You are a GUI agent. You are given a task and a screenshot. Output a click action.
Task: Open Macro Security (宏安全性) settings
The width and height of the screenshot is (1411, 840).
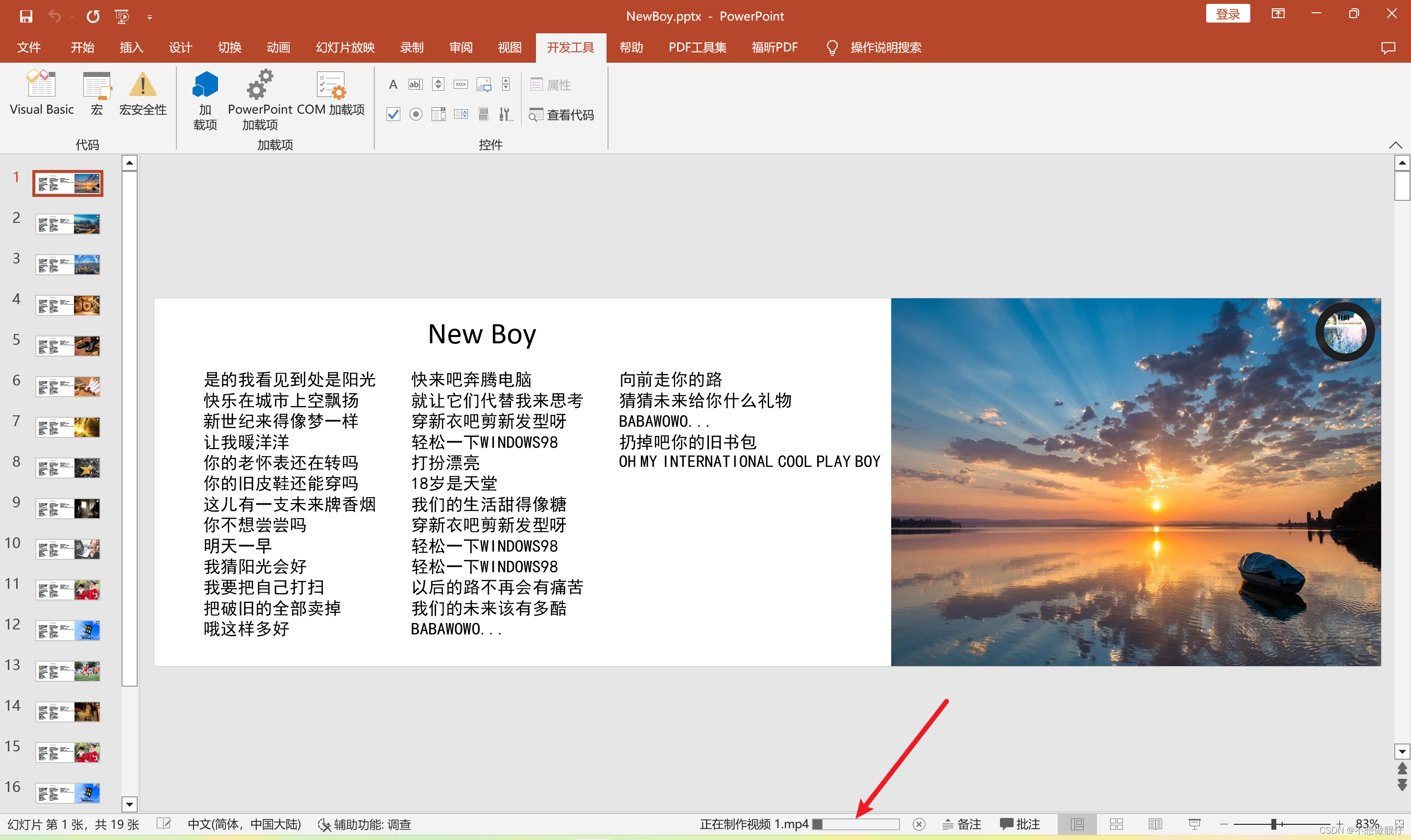click(143, 93)
